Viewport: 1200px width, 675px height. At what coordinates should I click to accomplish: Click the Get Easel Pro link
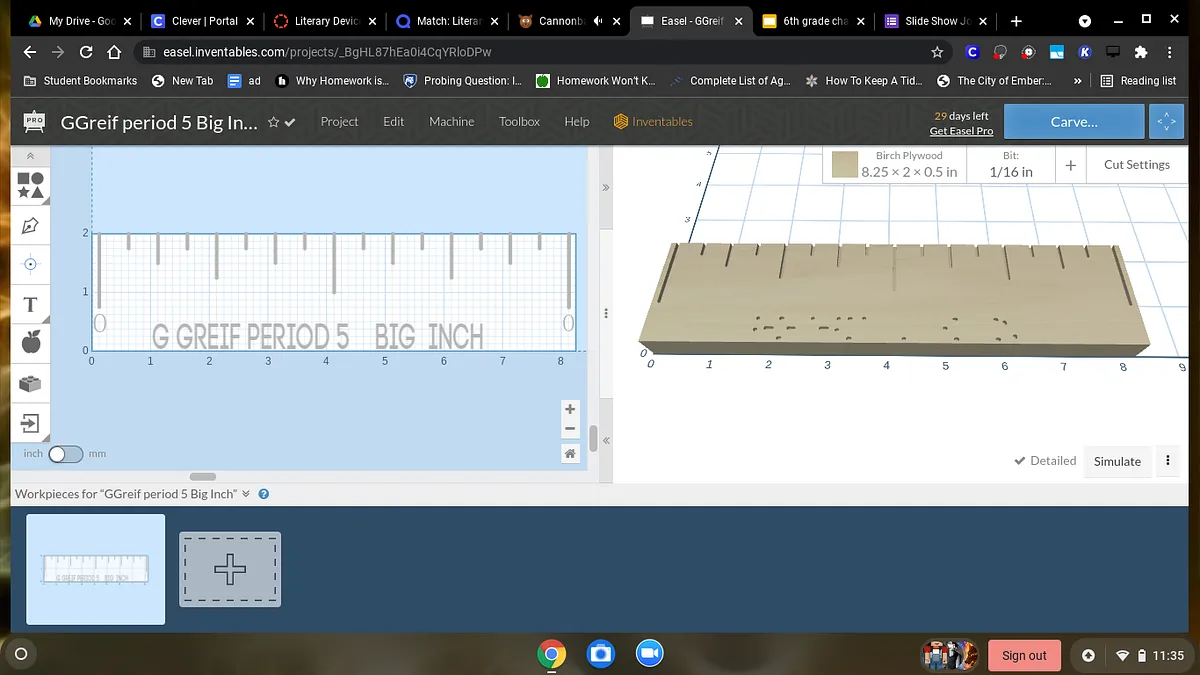point(961,131)
